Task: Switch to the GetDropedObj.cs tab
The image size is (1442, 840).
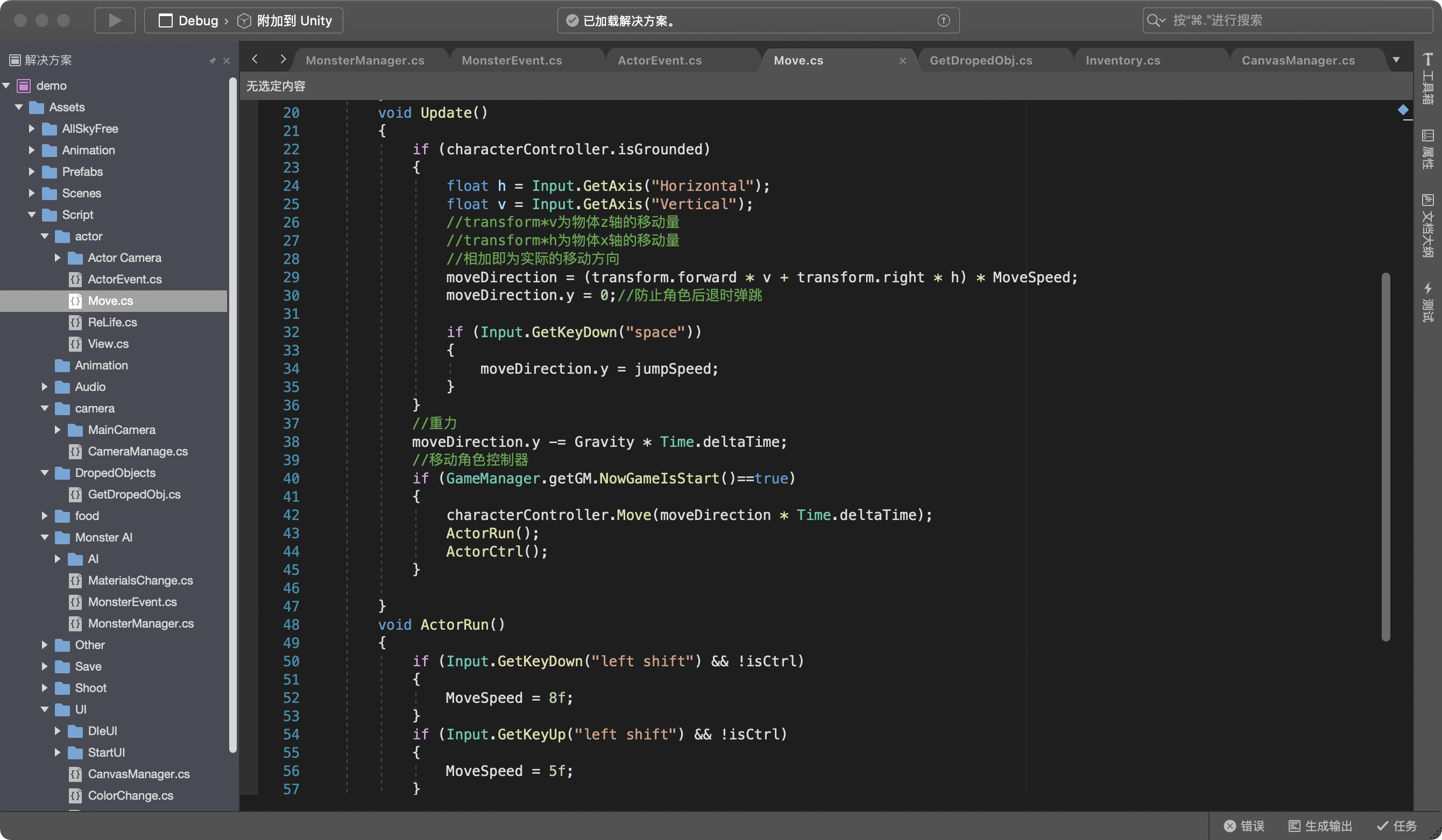Action: pos(981,61)
